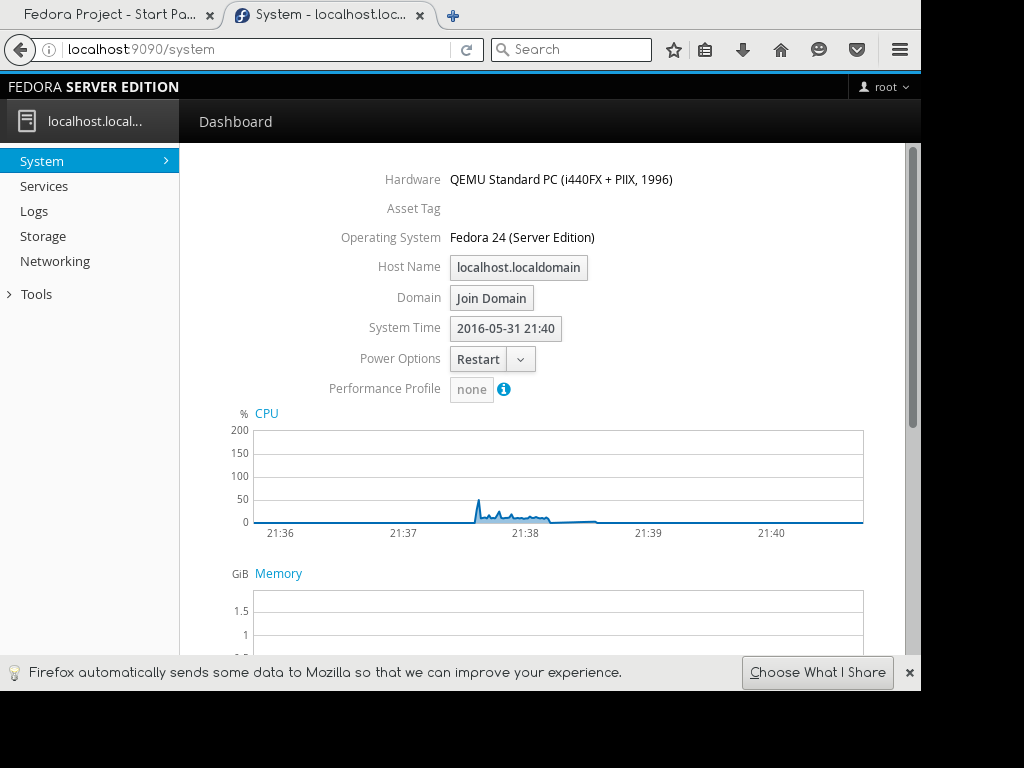Click the magnifier icon in search box
Screen dimensions: 1024x768
502,50
